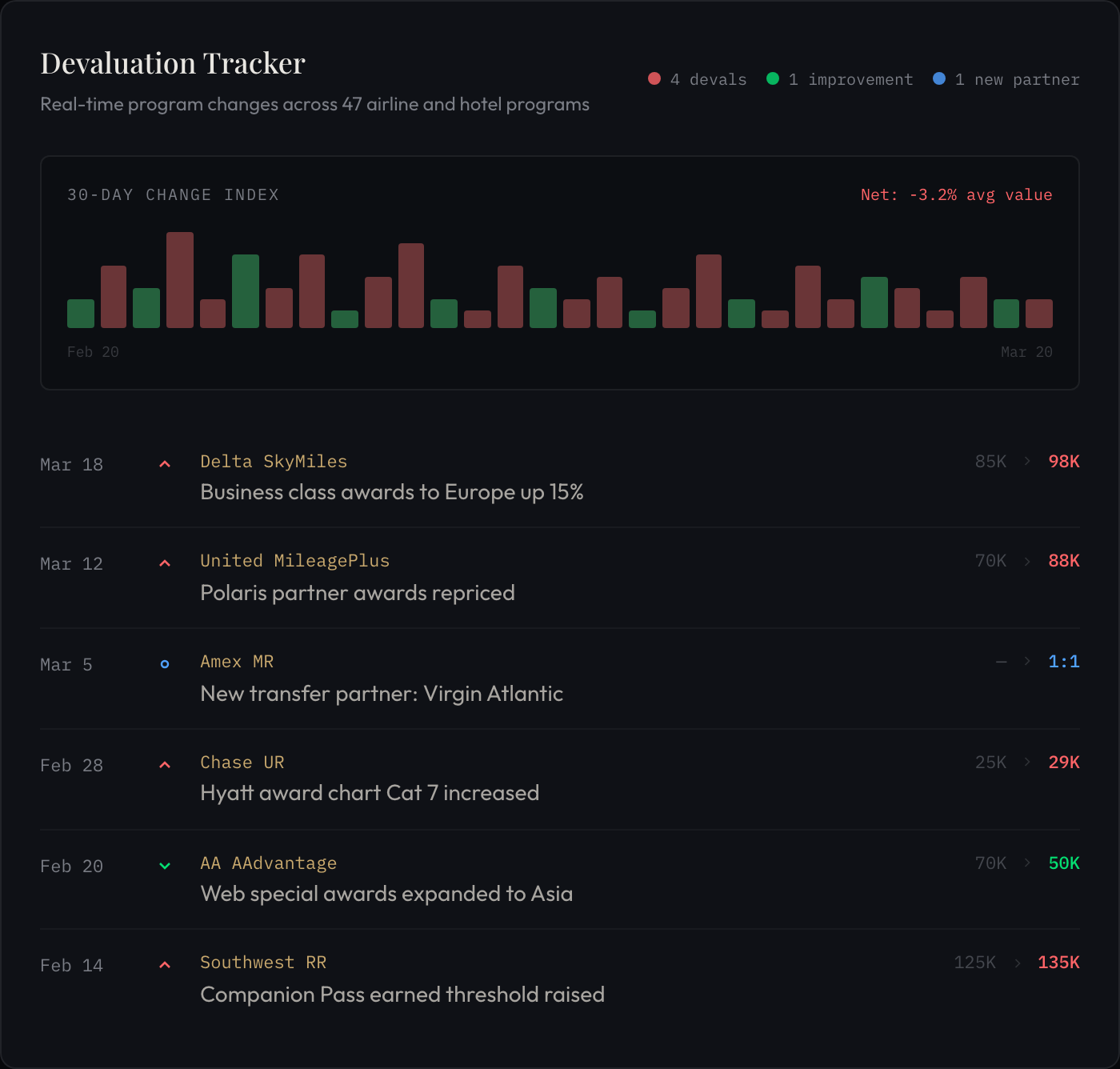The height and width of the screenshot is (1069, 1120).
Task: Click the blue legend dot for 1 new partner
Action: coord(939,78)
